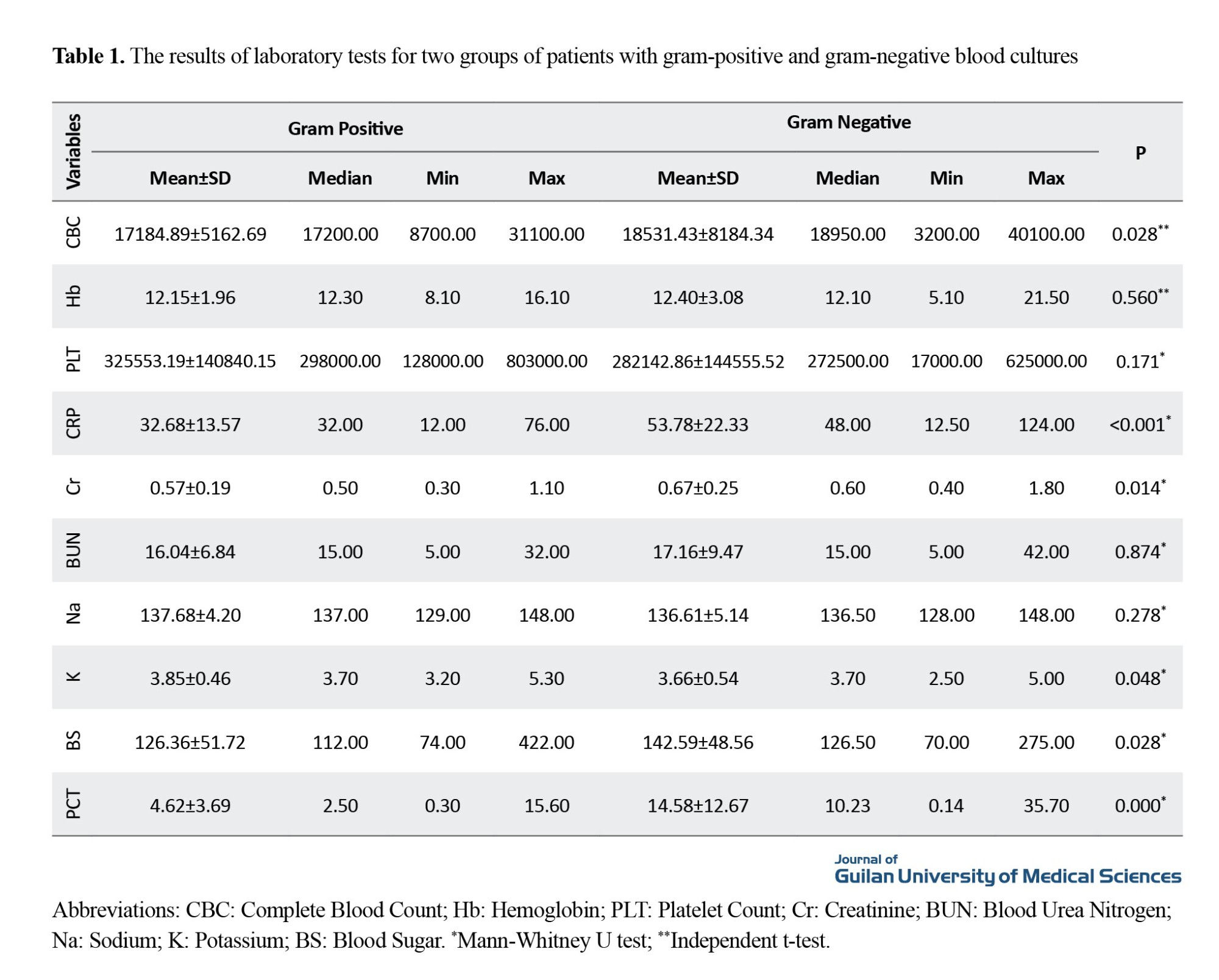Image resolution: width=1219 pixels, height=980 pixels.
Task: Select the PCT row label
Action: (x=73, y=804)
